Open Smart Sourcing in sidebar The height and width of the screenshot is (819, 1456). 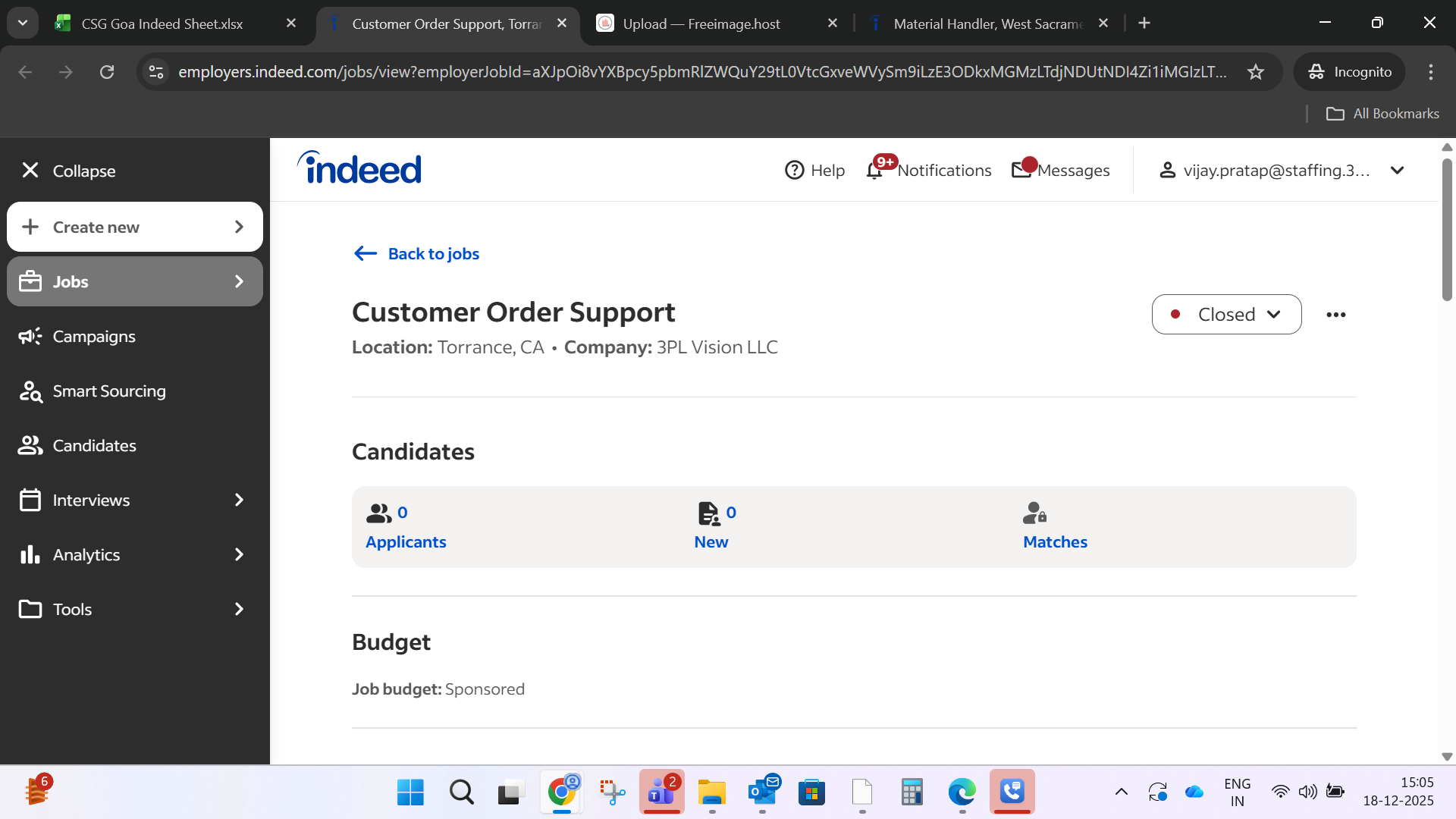(x=108, y=391)
